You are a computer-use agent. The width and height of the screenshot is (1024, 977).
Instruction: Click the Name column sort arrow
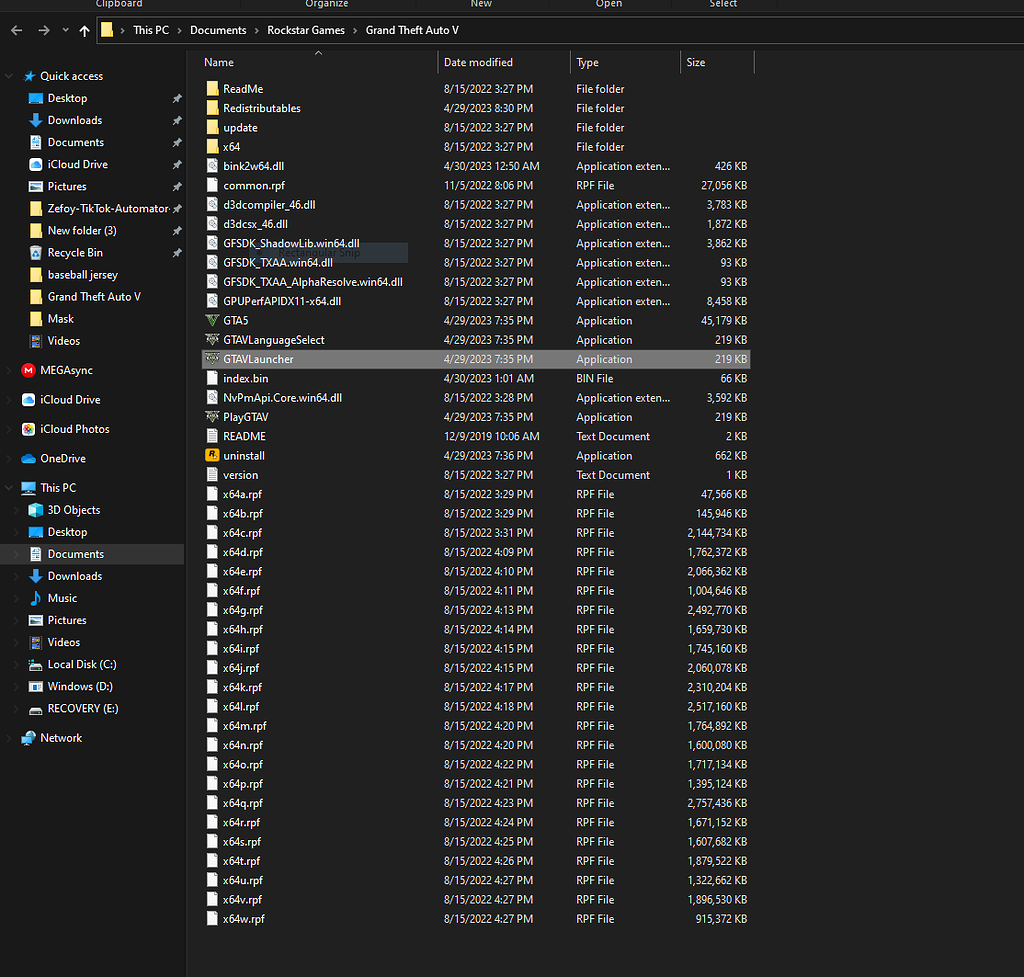point(318,53)
